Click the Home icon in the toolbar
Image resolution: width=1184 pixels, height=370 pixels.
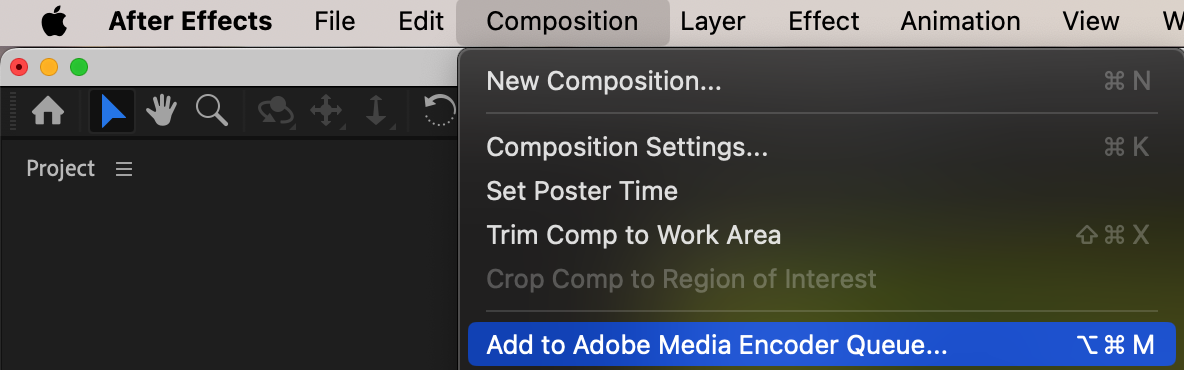[48, 112]
